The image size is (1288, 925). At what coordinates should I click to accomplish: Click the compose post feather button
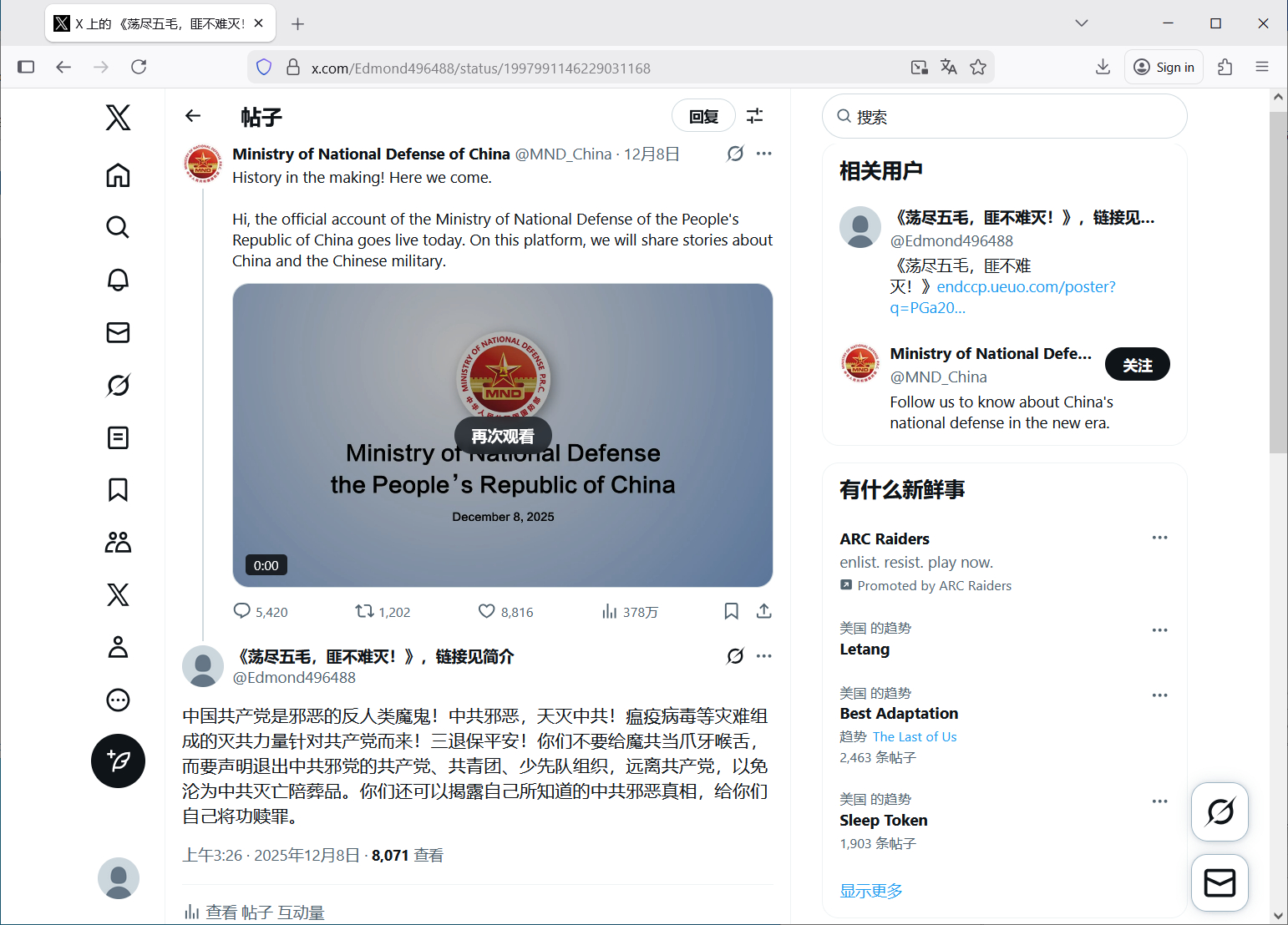tap(118, 761)
